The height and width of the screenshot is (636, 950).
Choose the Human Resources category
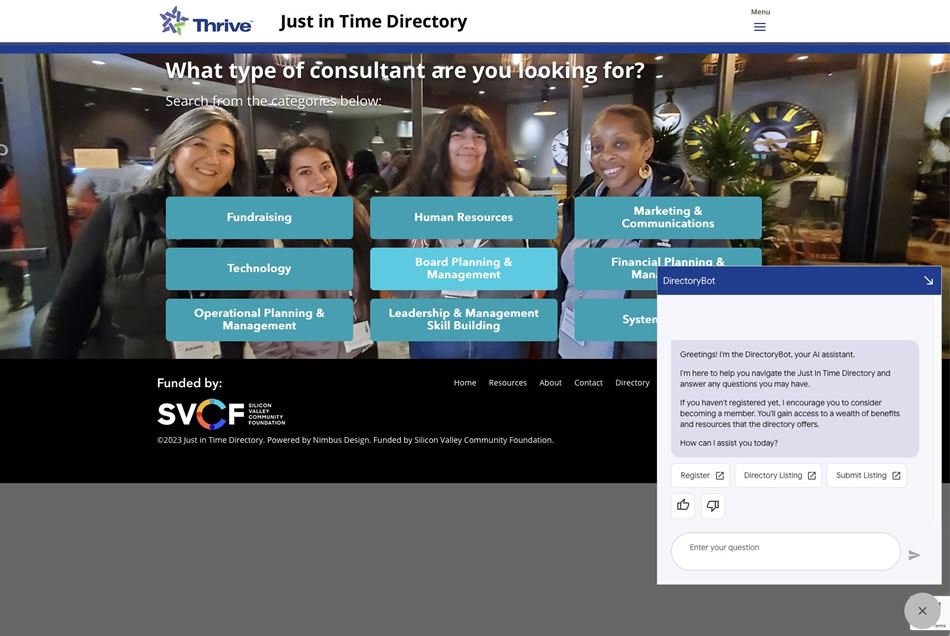(463, 217)
